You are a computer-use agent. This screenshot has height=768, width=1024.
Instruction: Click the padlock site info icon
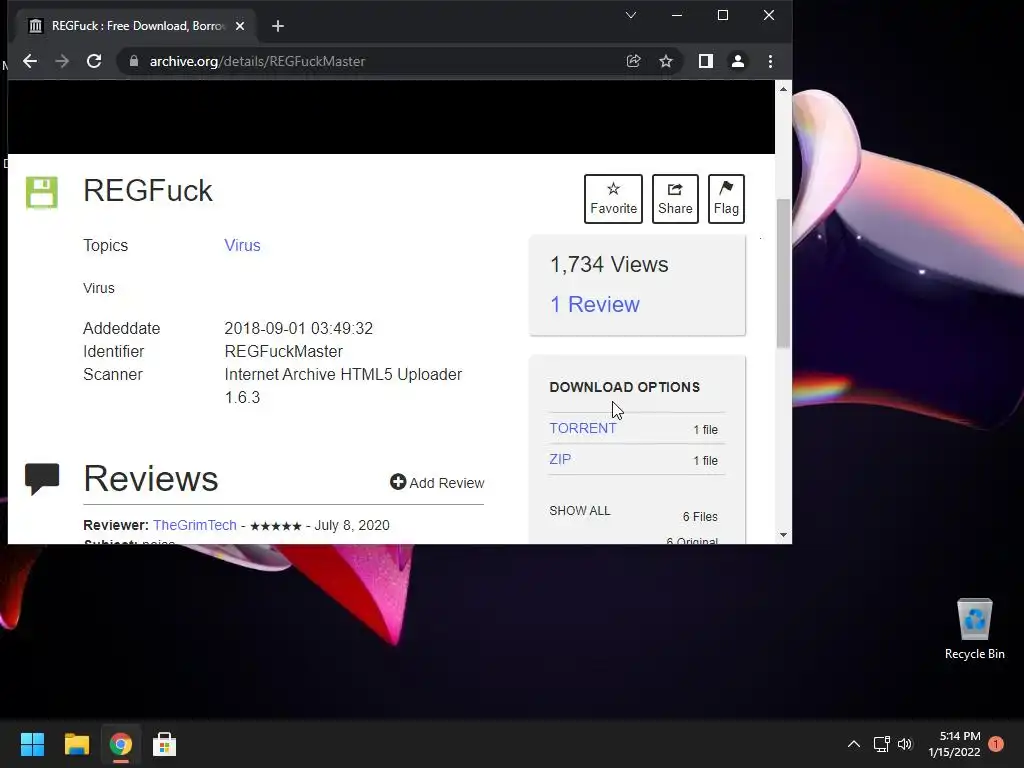tap(134, 61)
